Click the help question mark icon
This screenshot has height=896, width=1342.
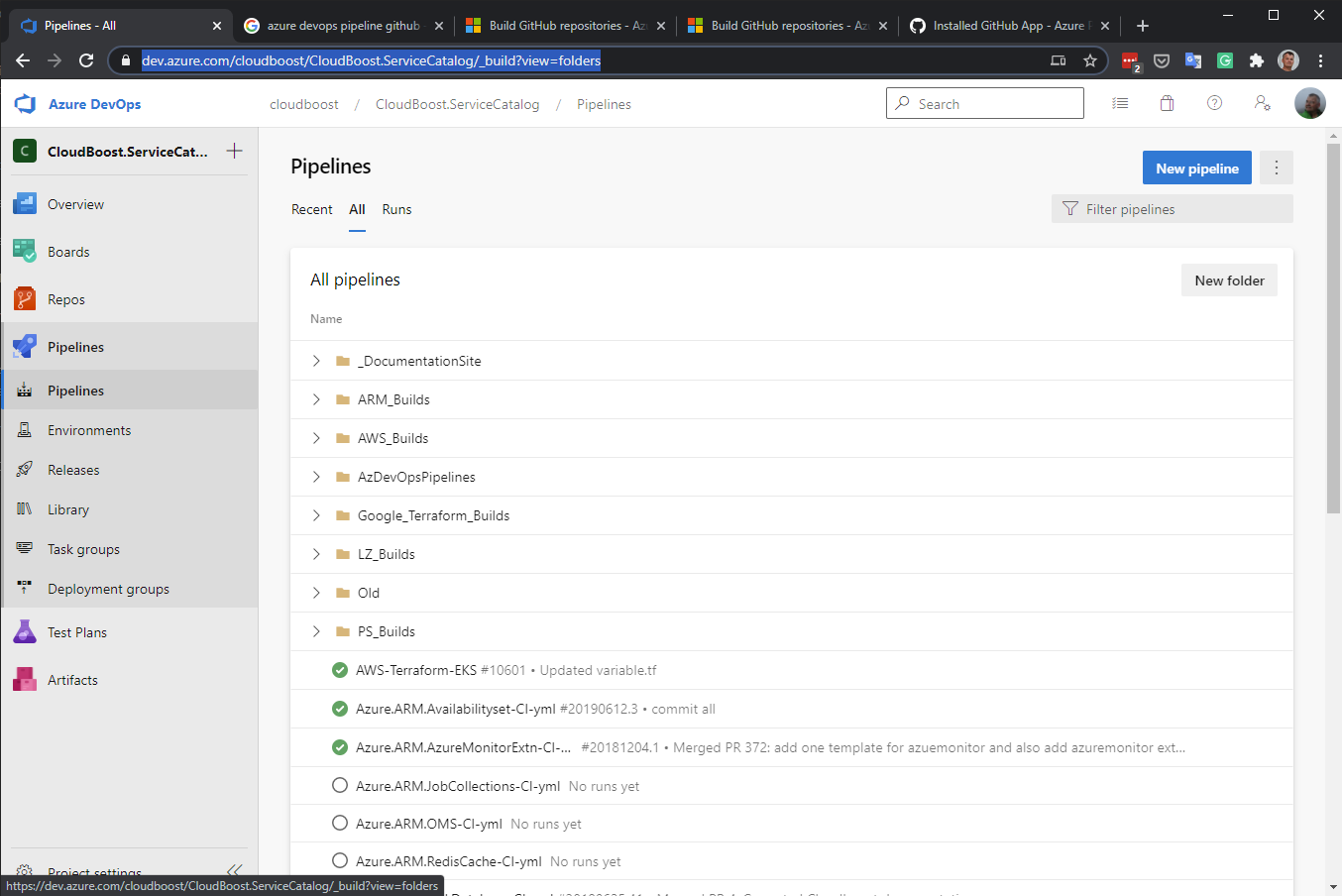(x=1214, y=103)
